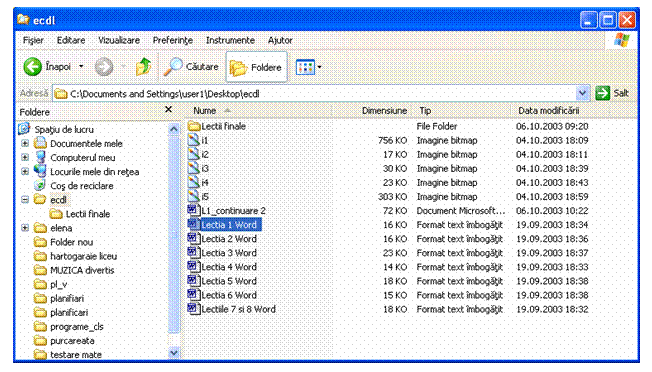Collapse the ecdl tree node

(25, 200)
